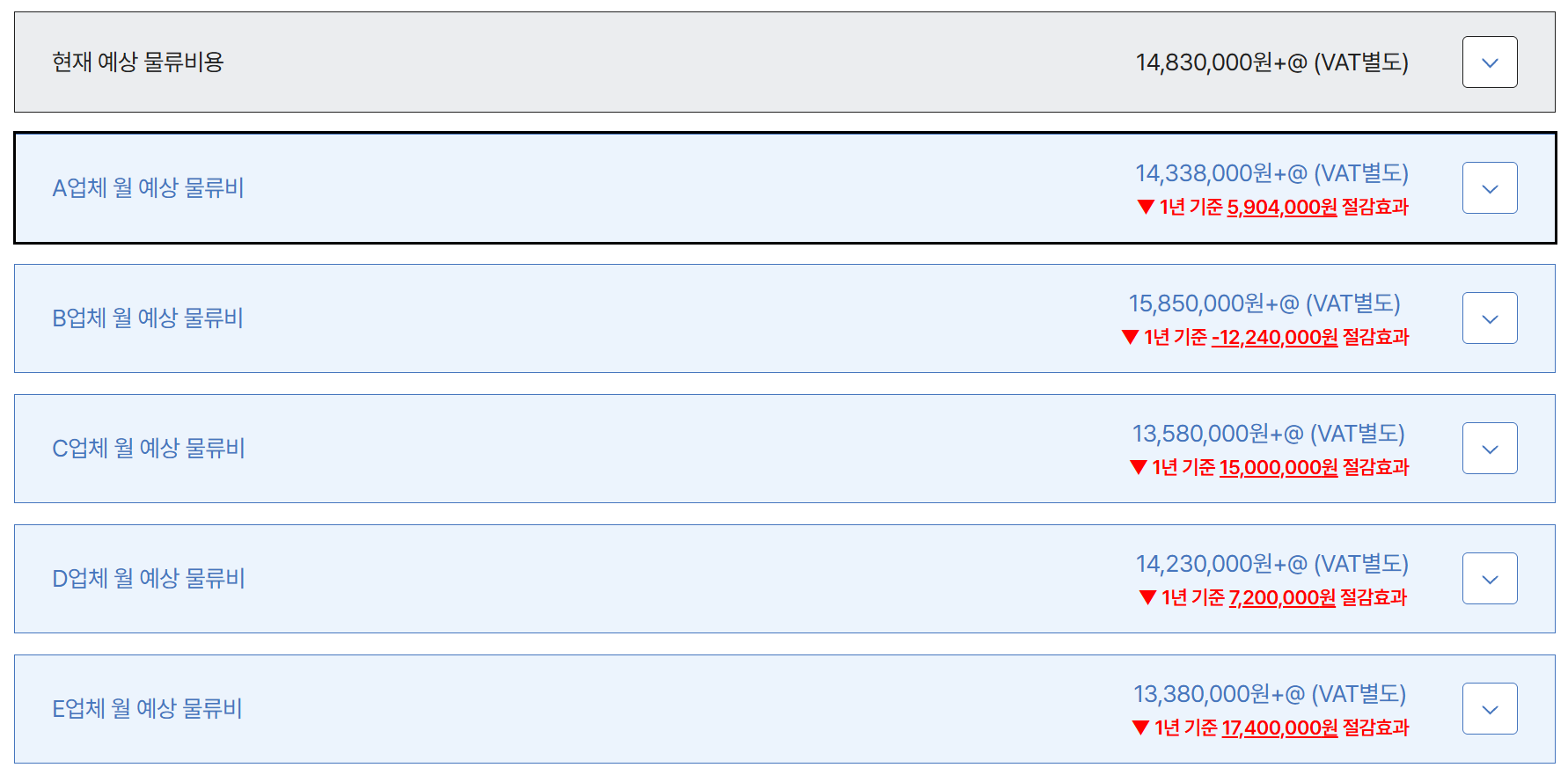The image size is (1568, 775).
Task: Click red down-triangle icon in B업체 row
Action: (x=1131, y=337)
